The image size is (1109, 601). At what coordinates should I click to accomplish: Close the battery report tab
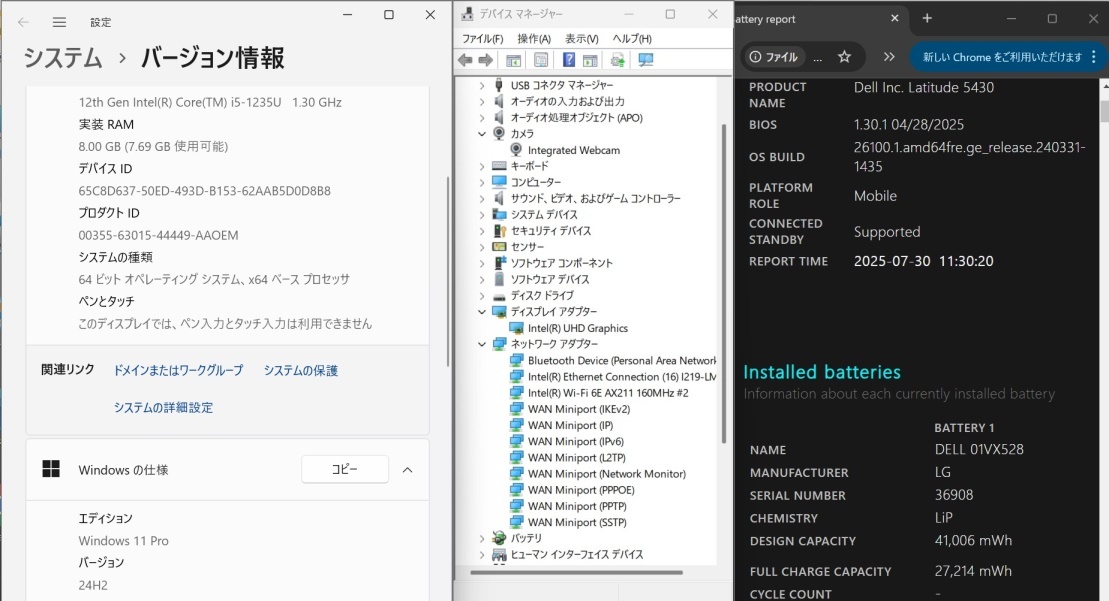pos(895,18)
